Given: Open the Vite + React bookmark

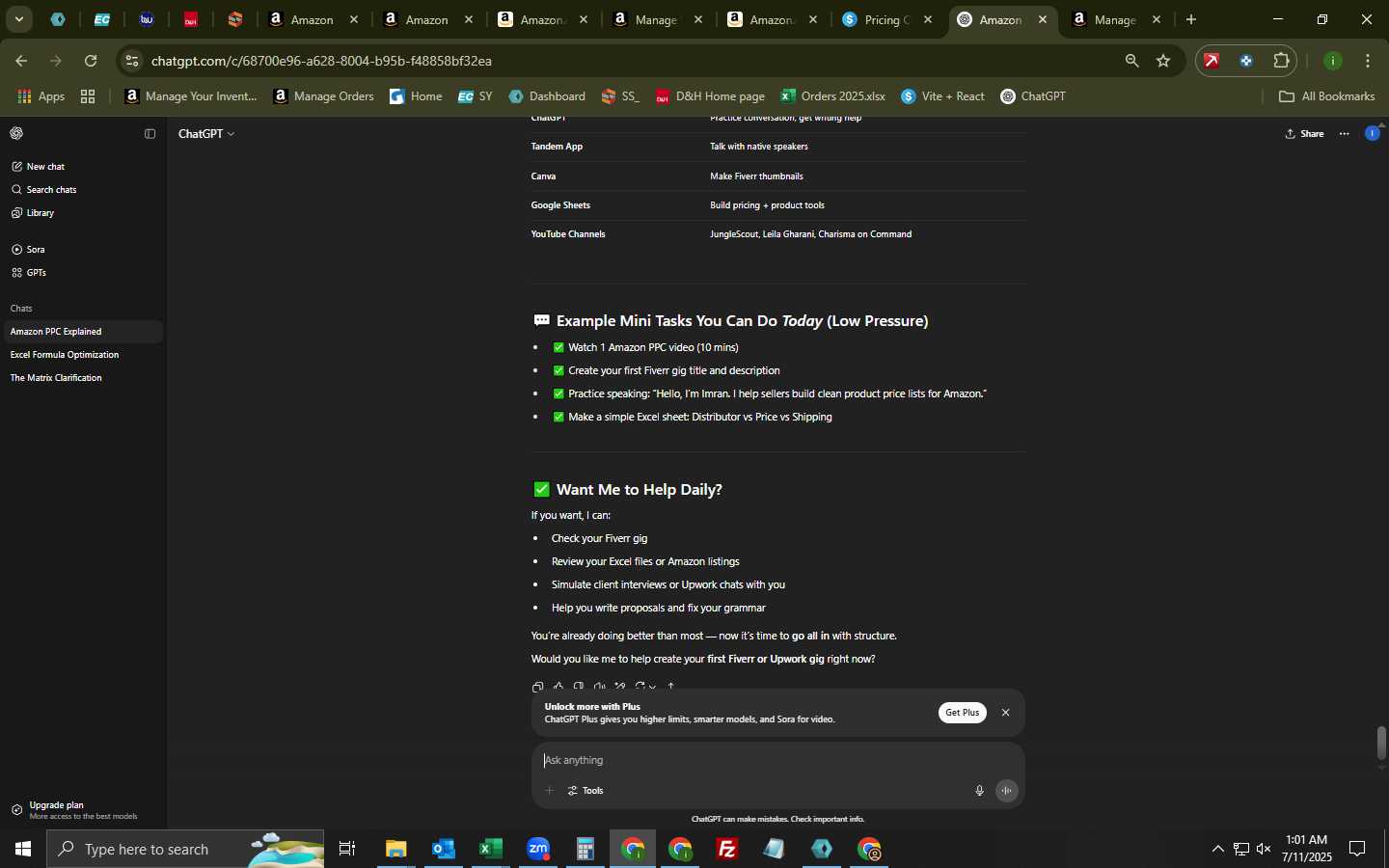Looking at the screenshot, I should (942, 96).
